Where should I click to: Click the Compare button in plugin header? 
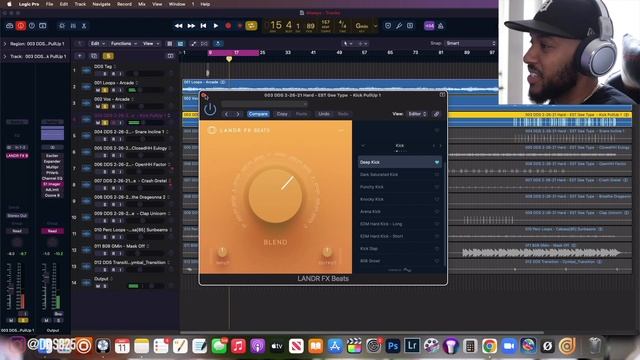coord(258,114)
